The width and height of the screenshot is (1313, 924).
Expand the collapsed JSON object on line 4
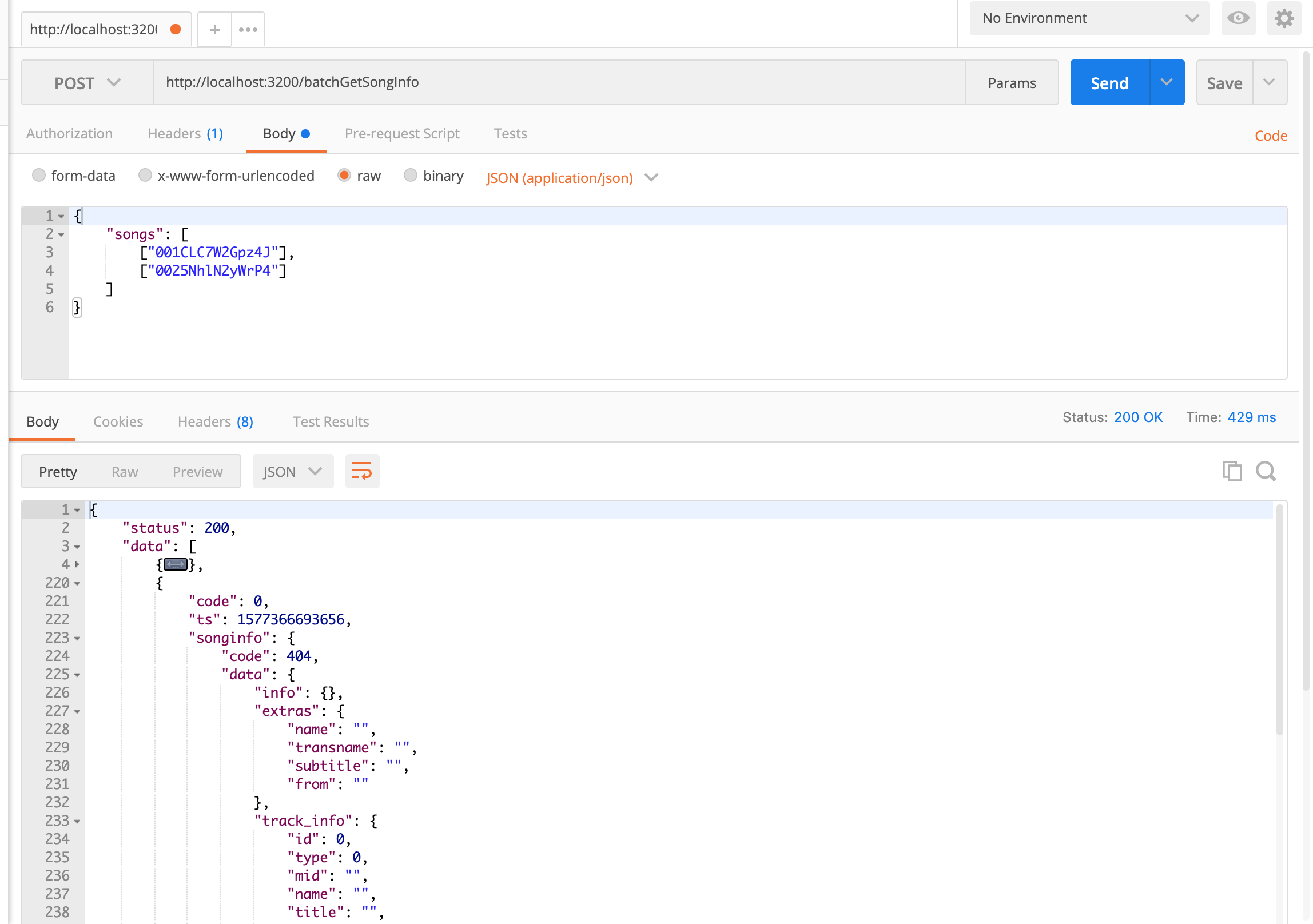point(176,565)
